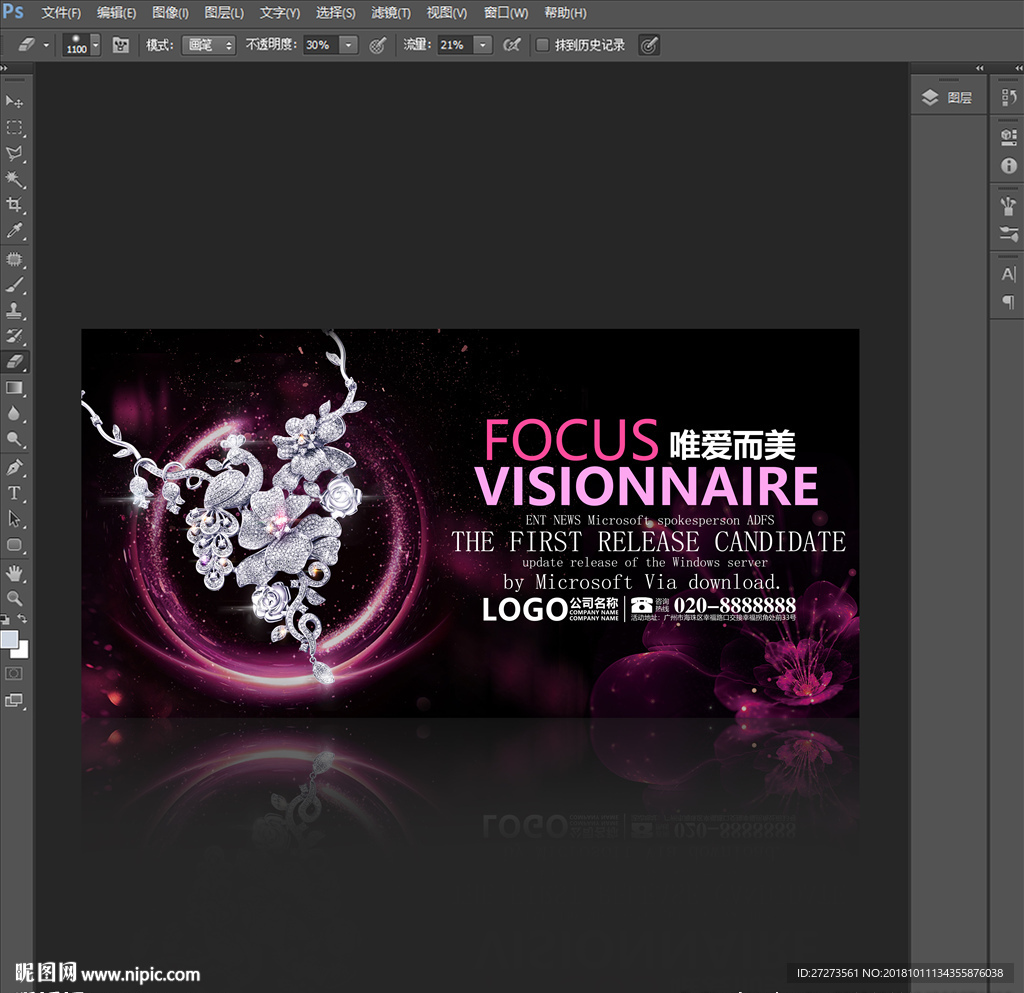This screenshot has height=993, width=1024.
Task: Select the Brush tool
Action: (x=14, y=285)
